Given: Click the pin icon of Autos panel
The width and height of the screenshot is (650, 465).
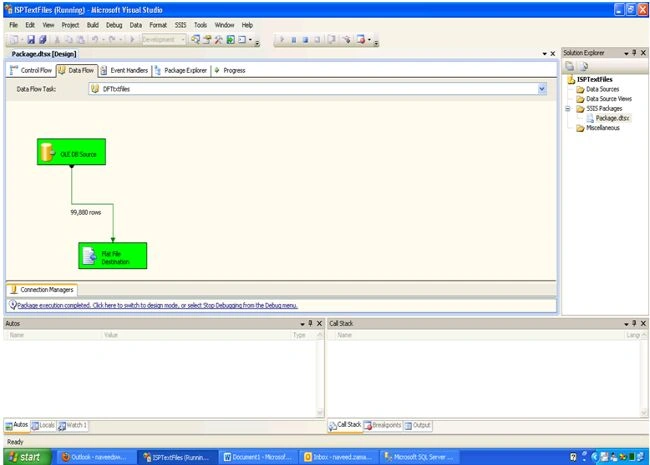Looking at the screenshot, I should point(310,323).
